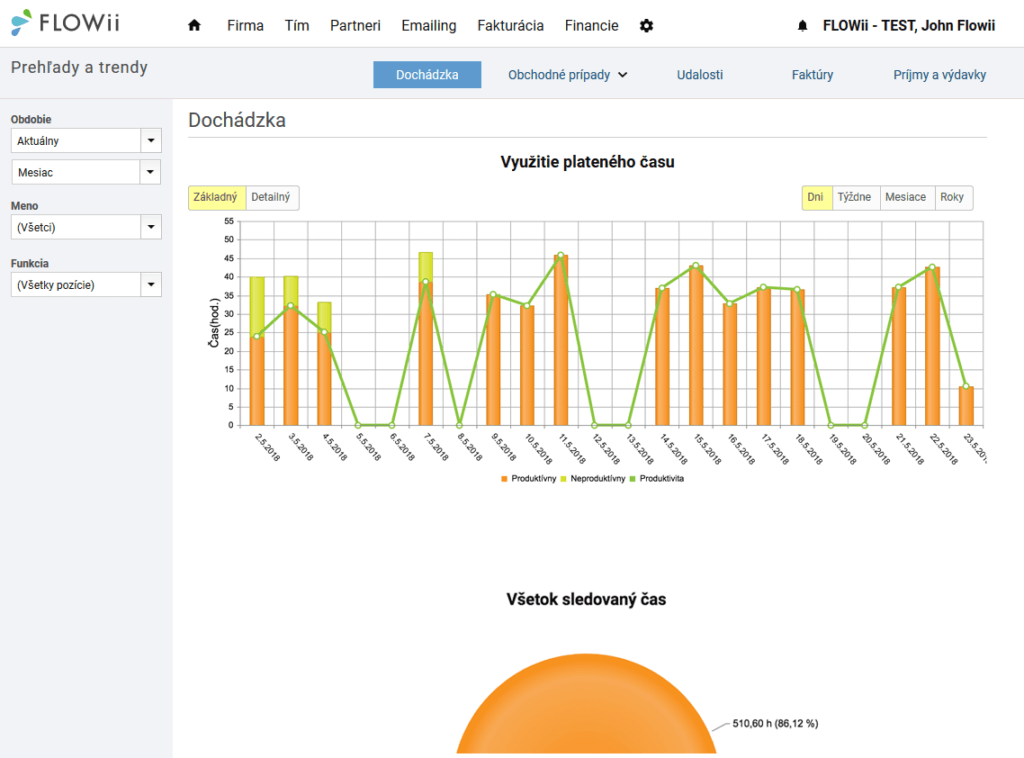Click arrow of Aktuálny combo box
The width and height of the screenshot is (1024, 758).
[151, 140]
